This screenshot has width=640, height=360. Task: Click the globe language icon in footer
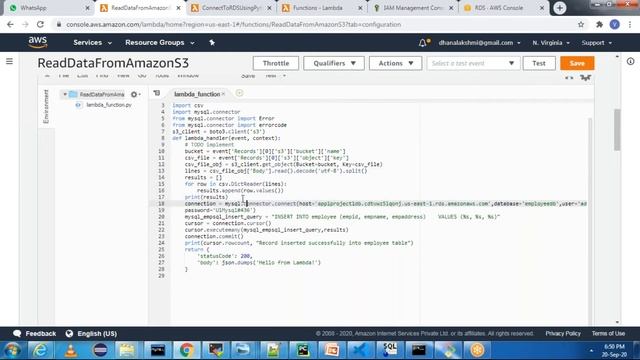click(x=69, y=333)
